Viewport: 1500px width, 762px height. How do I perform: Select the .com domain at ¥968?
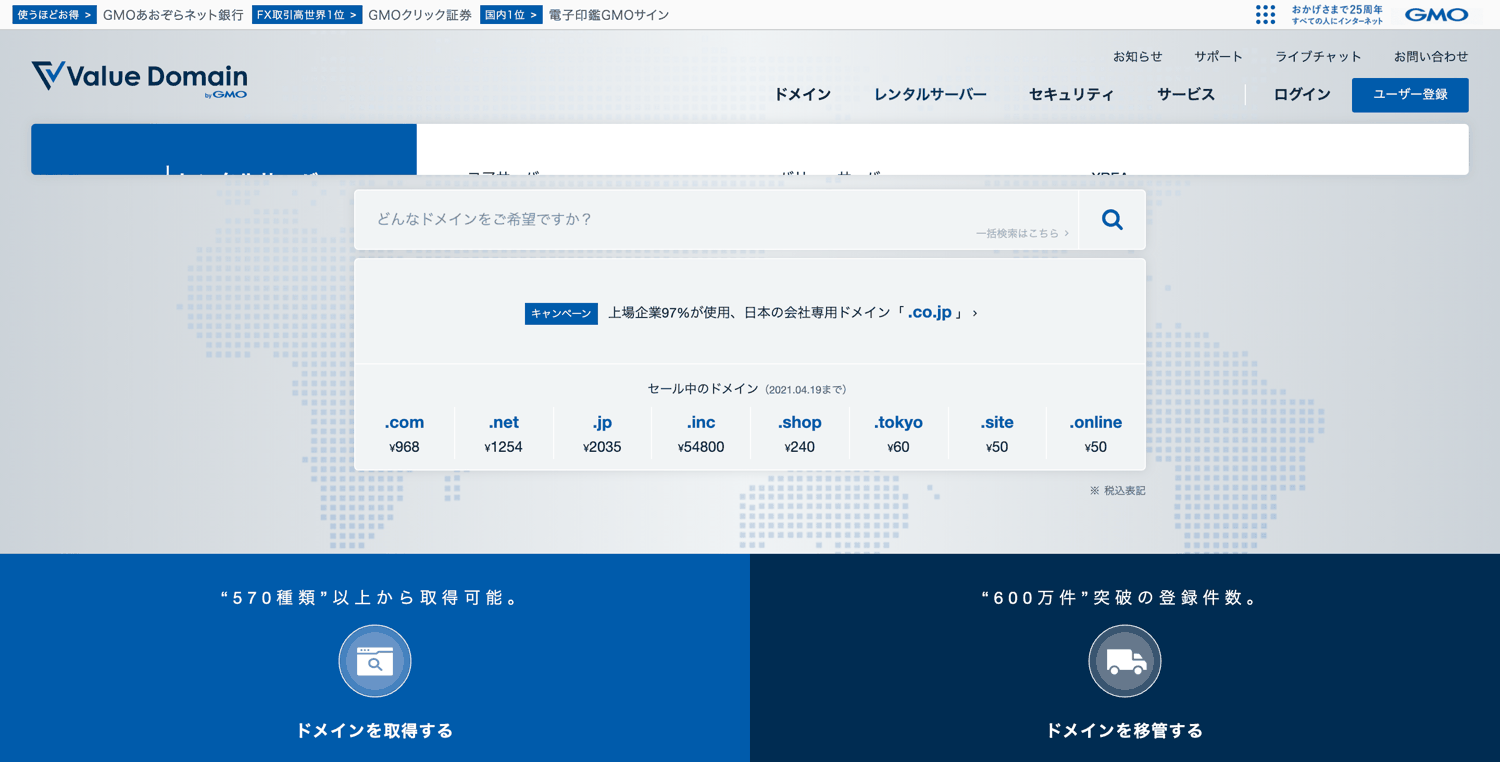pos(404,434)
